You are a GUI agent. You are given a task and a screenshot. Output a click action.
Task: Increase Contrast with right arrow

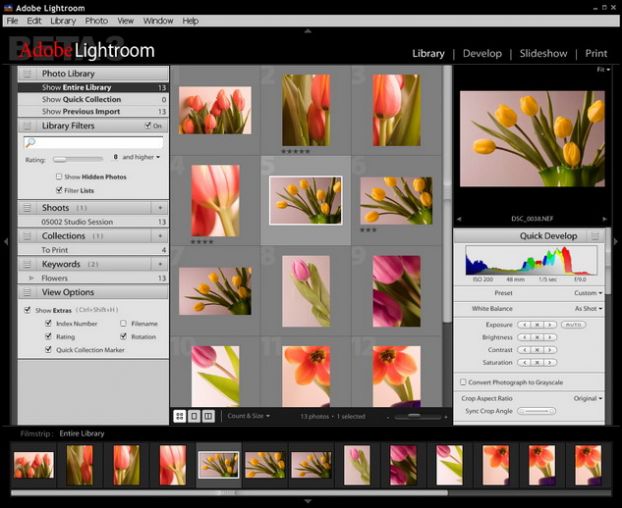(550, 350)
